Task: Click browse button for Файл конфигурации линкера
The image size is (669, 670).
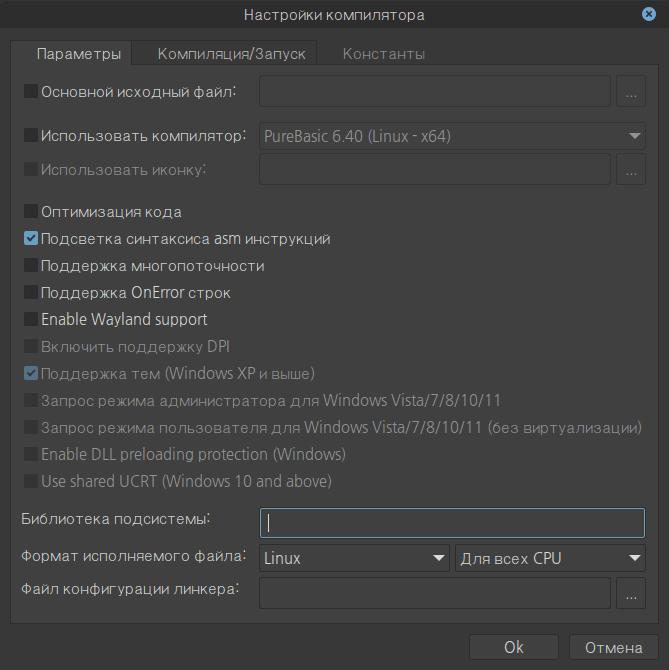Action: pyautogui.click(x=630, y=594)
